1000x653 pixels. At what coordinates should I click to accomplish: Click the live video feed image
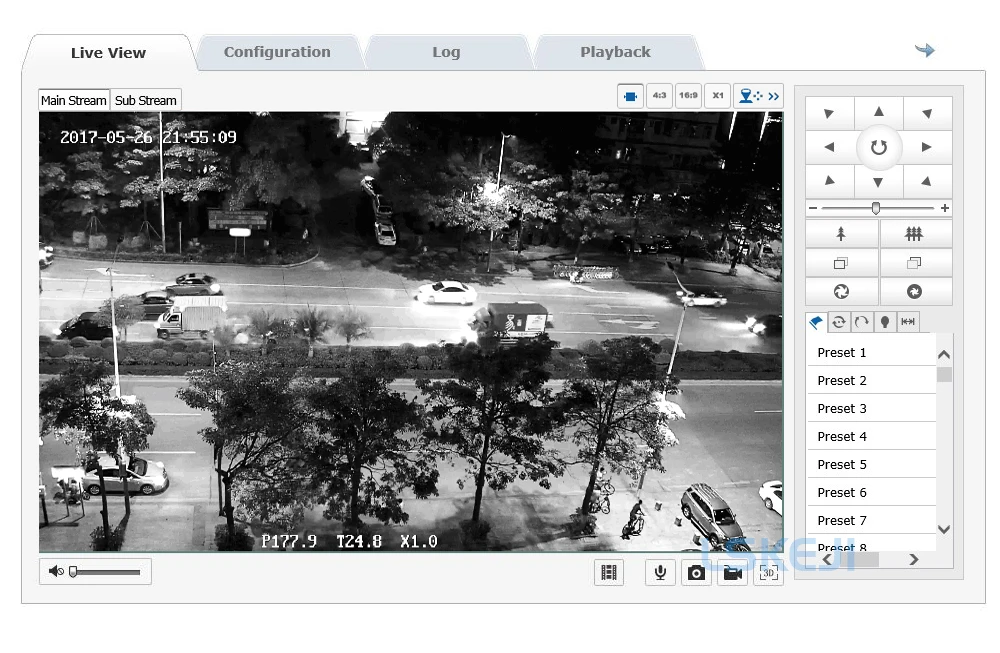411,332
